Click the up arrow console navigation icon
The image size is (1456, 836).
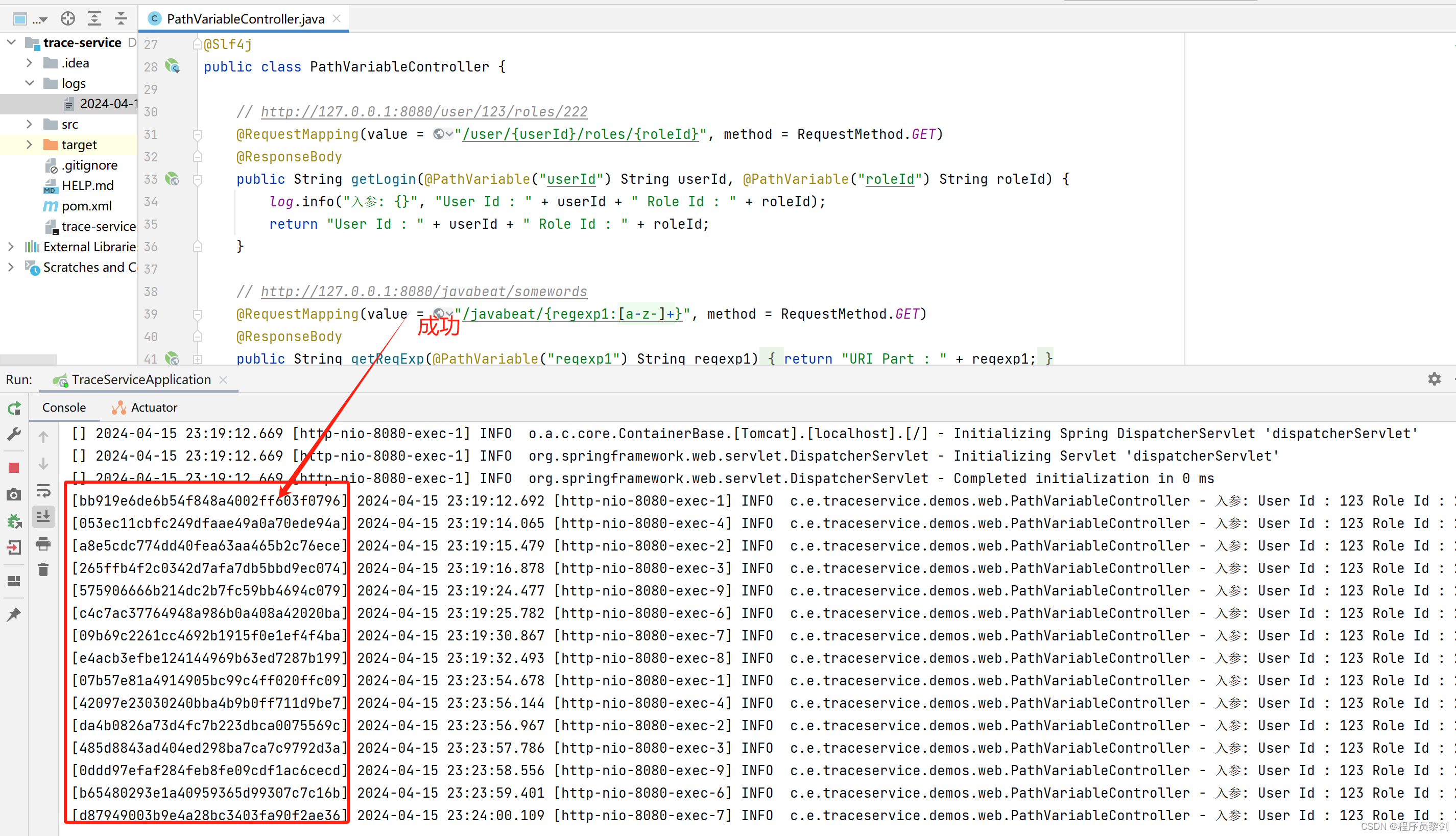[x=43, y=437]
